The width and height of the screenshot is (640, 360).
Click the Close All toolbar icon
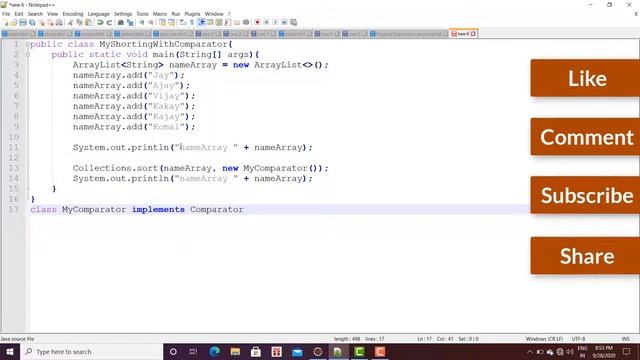tap(50, 22)
